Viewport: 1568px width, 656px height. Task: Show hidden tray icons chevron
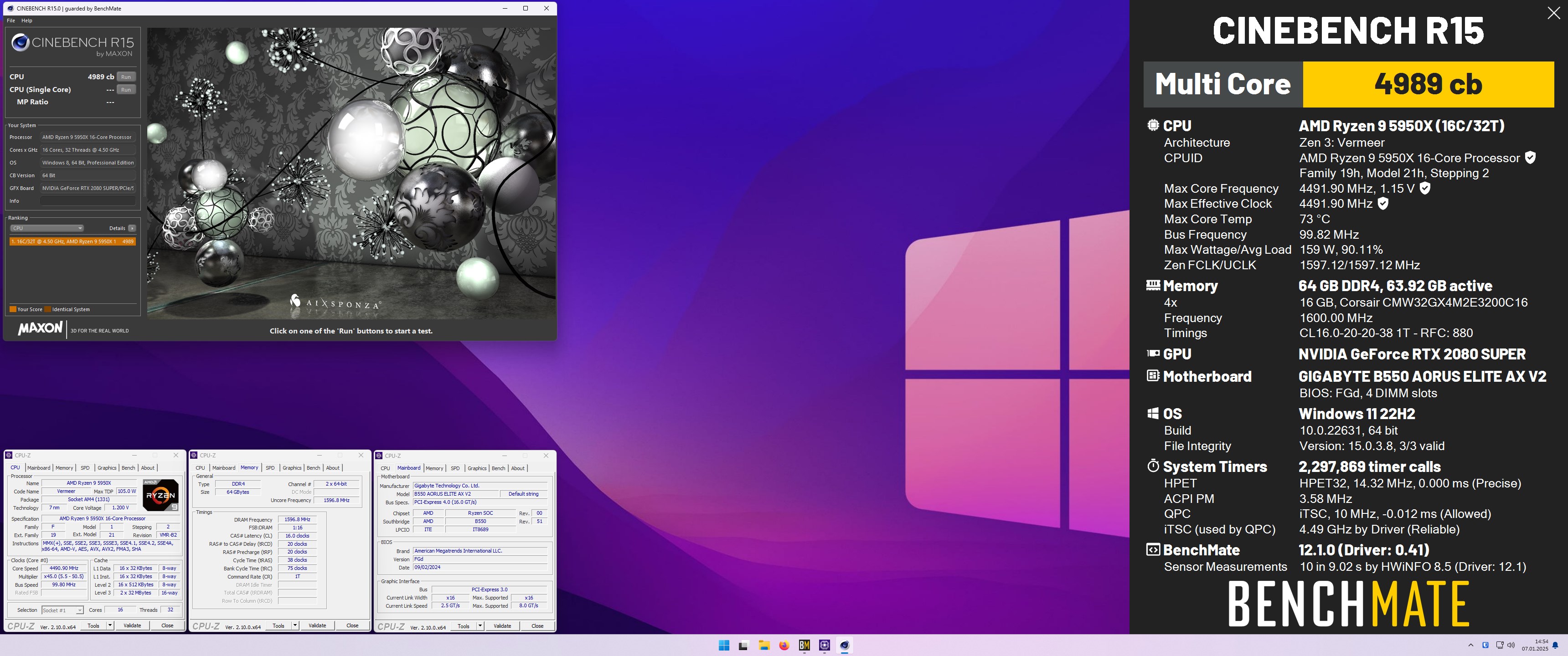pyautogui.click(x=1470, y=645)
